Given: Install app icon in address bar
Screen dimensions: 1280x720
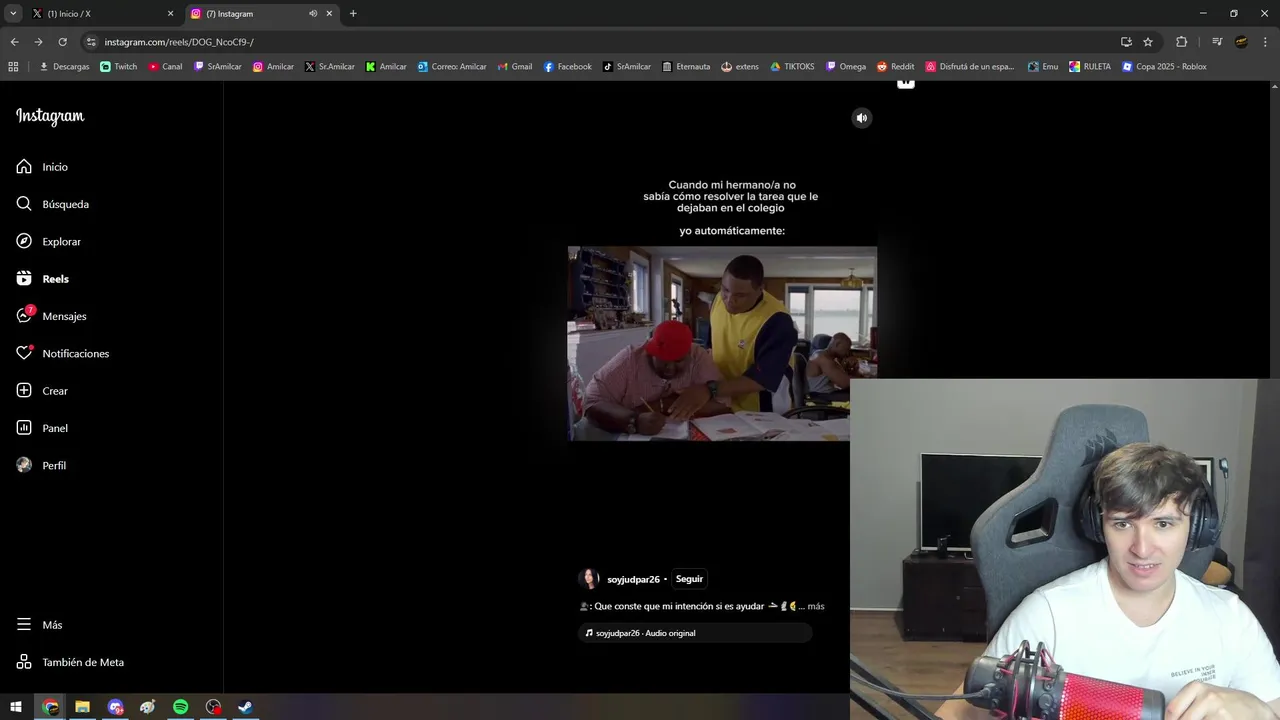Looking at the screenshot, I should [1126, 42].
